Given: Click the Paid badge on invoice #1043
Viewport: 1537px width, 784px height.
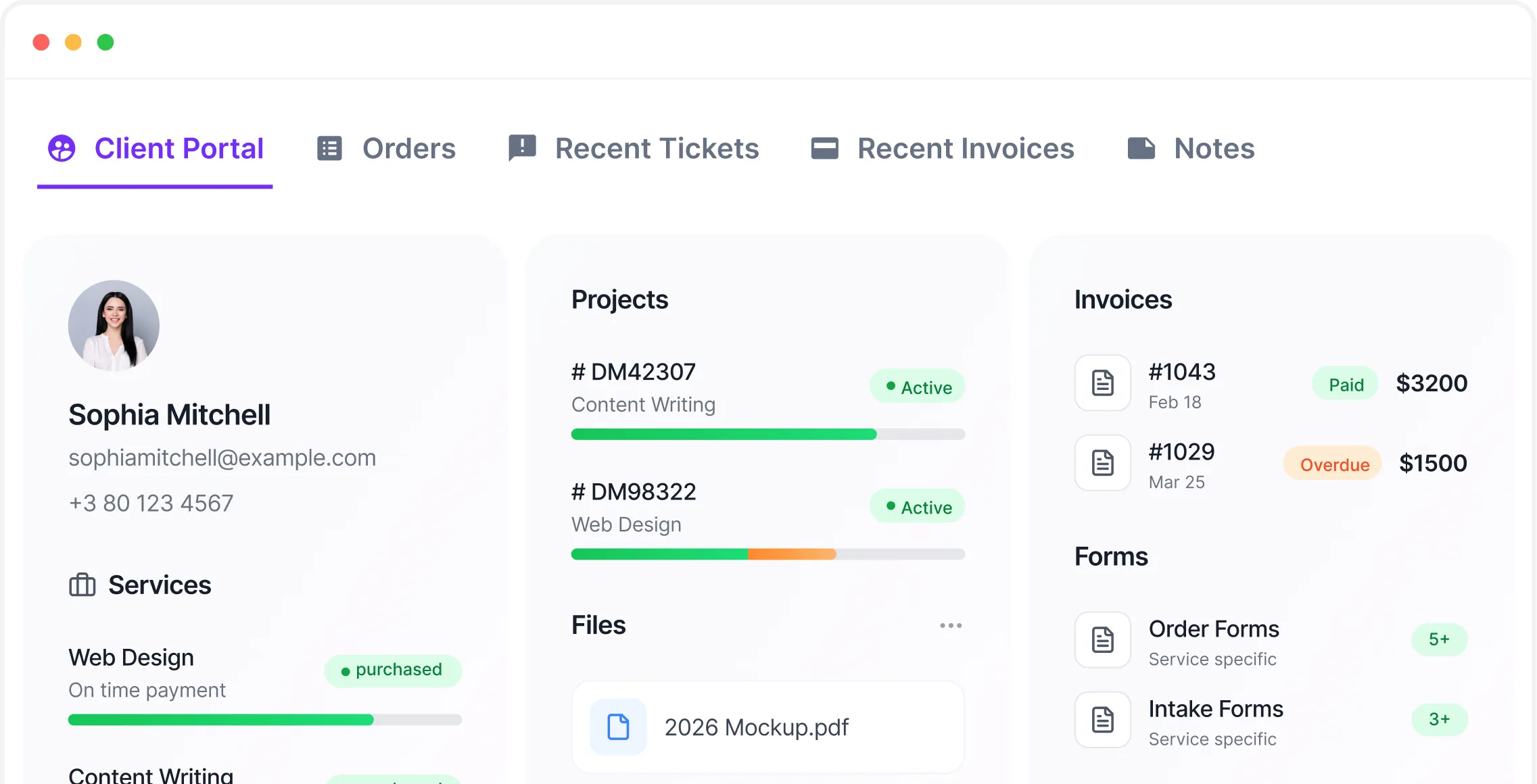Looking at the screenshot, I should pyautogui.click(x=1345, y=383).
